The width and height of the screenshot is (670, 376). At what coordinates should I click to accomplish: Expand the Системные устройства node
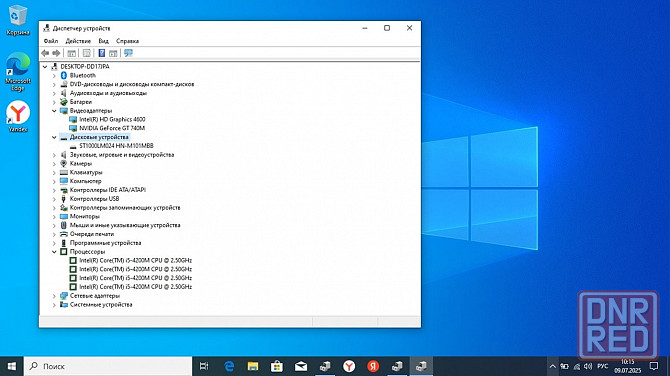tap(54, 305)
